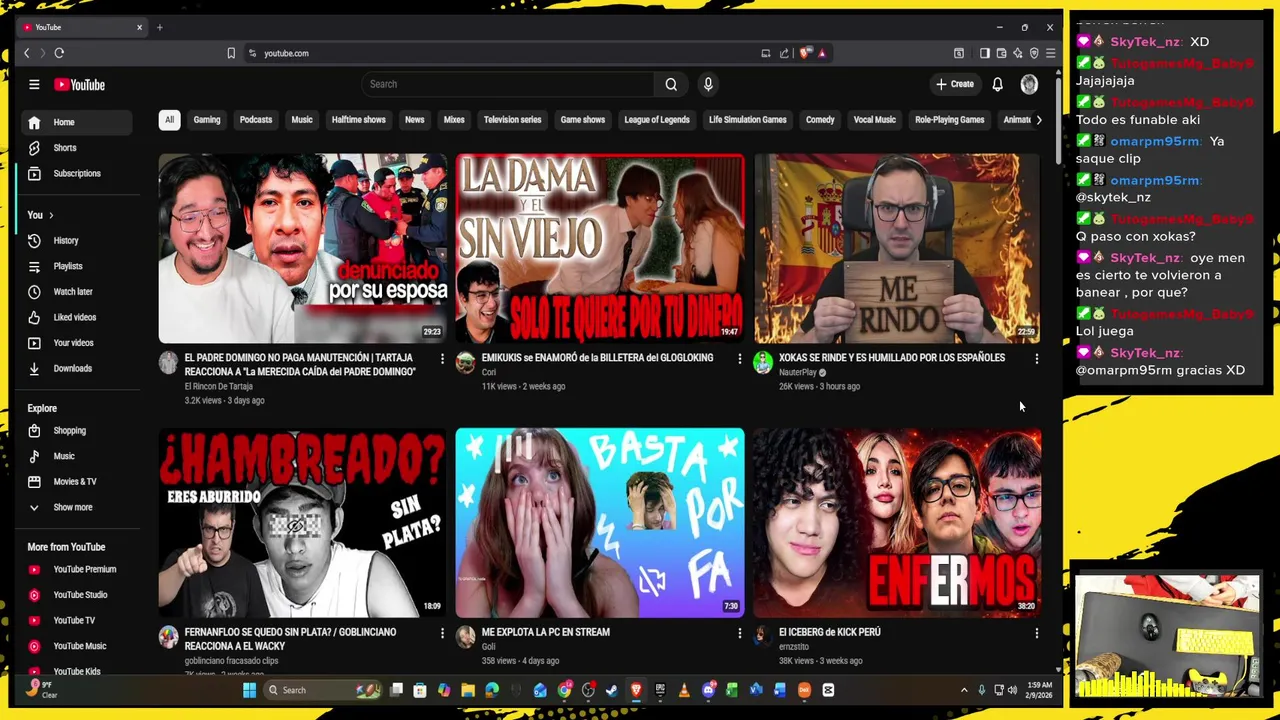Click in the YouTube search field
The image size is (1280, 720).
(508, 84)
